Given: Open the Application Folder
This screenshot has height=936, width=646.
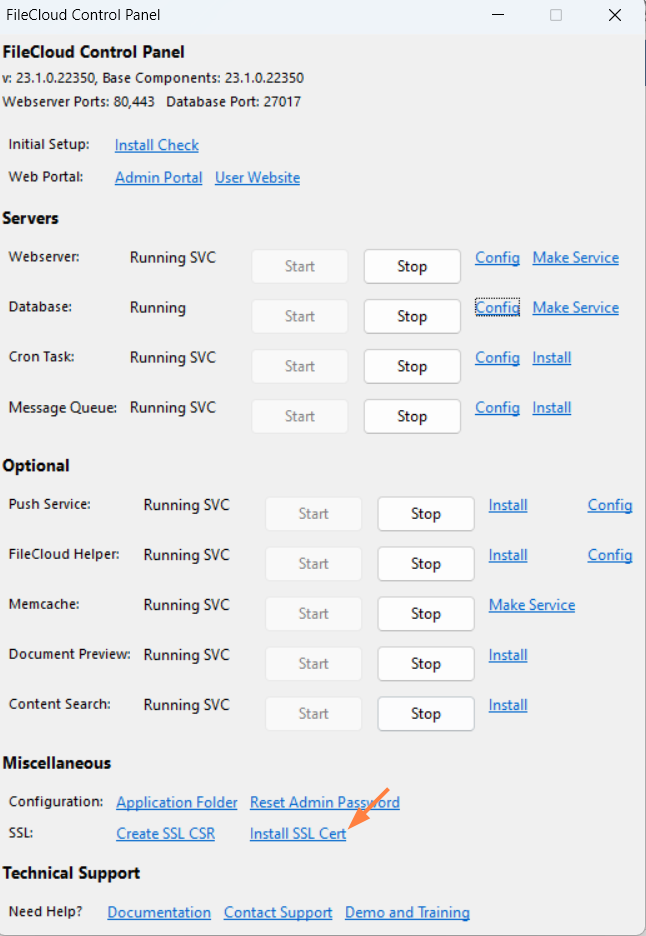Looking at the screenshot, I should [x=176, y=802].
